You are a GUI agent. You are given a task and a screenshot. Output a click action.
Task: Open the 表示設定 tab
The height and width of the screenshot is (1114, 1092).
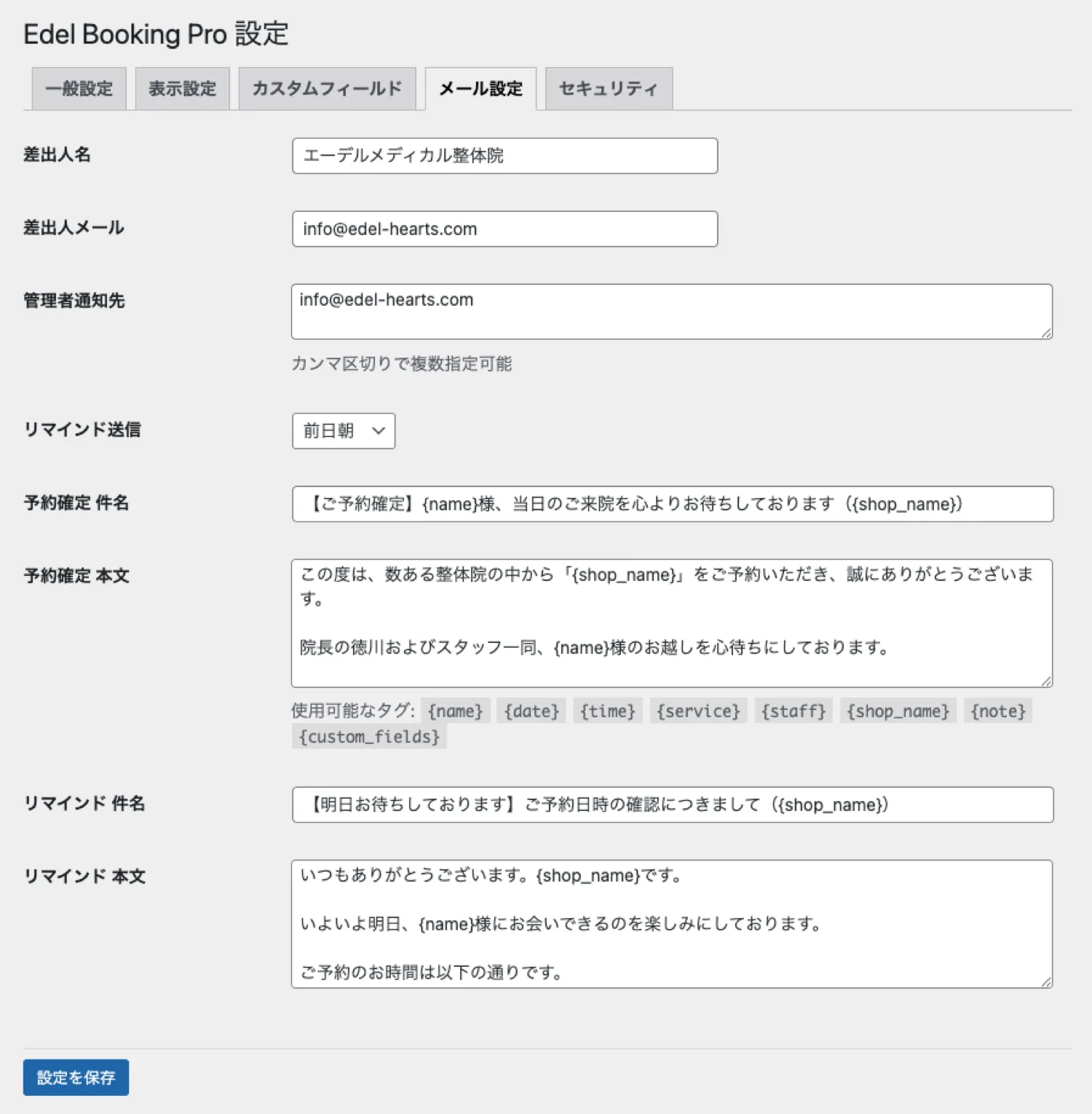tap(181, 88)
